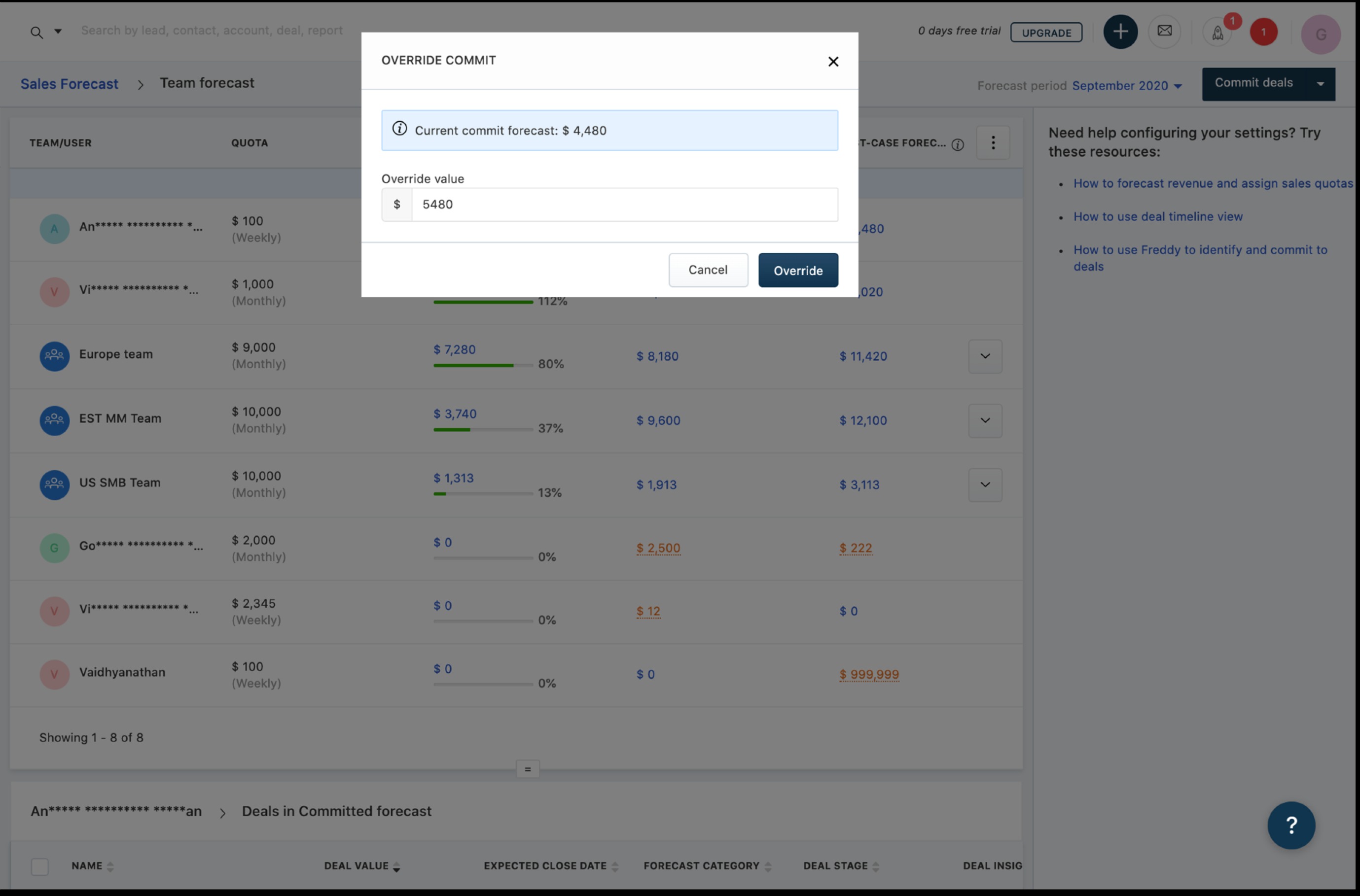
Task: Click the info icon beside current commit forecast
Action: [399, 129]
